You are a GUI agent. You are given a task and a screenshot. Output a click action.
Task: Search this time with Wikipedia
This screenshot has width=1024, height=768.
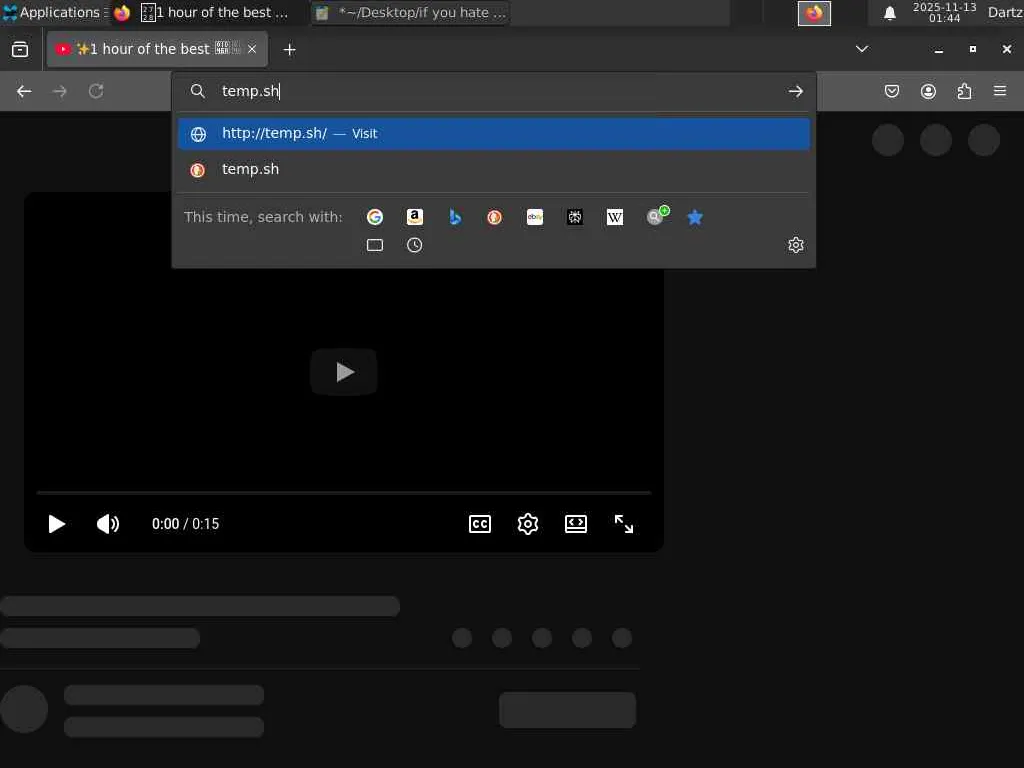click(615, 217)
